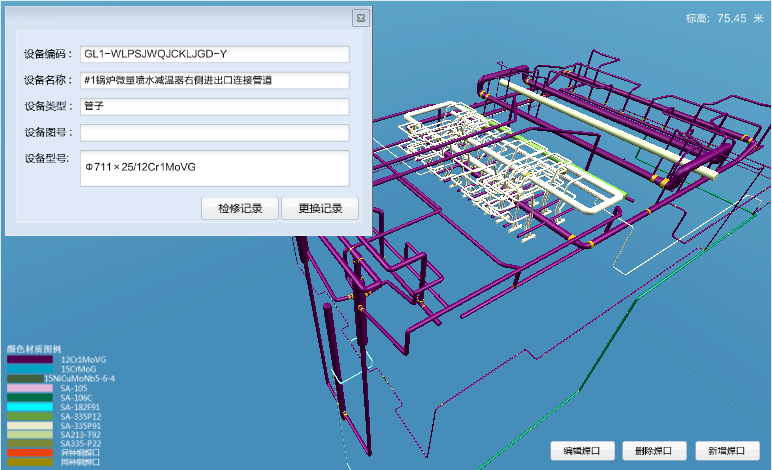
Task: Click the 15CrMoG legend swatch
Action: [x=30, y=369]
